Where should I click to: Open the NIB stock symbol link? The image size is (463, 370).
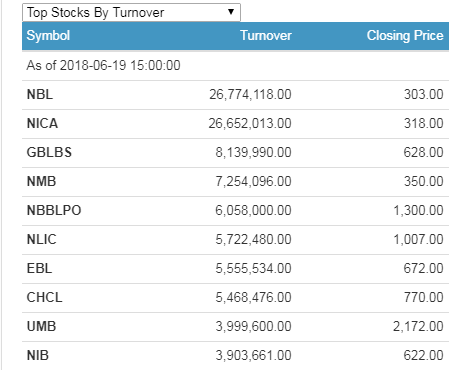click(38, 355)
